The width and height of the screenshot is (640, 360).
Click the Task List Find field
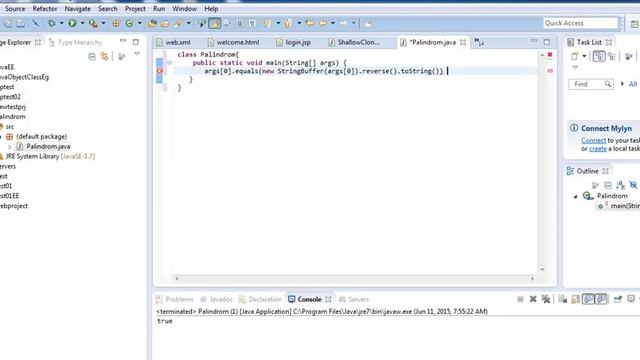pos(591,84)
